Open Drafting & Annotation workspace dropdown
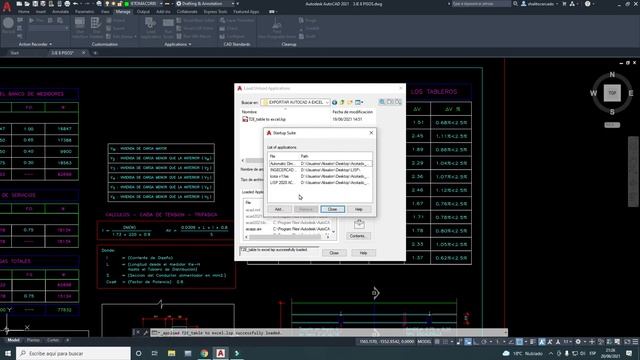 tap(207, 4)
